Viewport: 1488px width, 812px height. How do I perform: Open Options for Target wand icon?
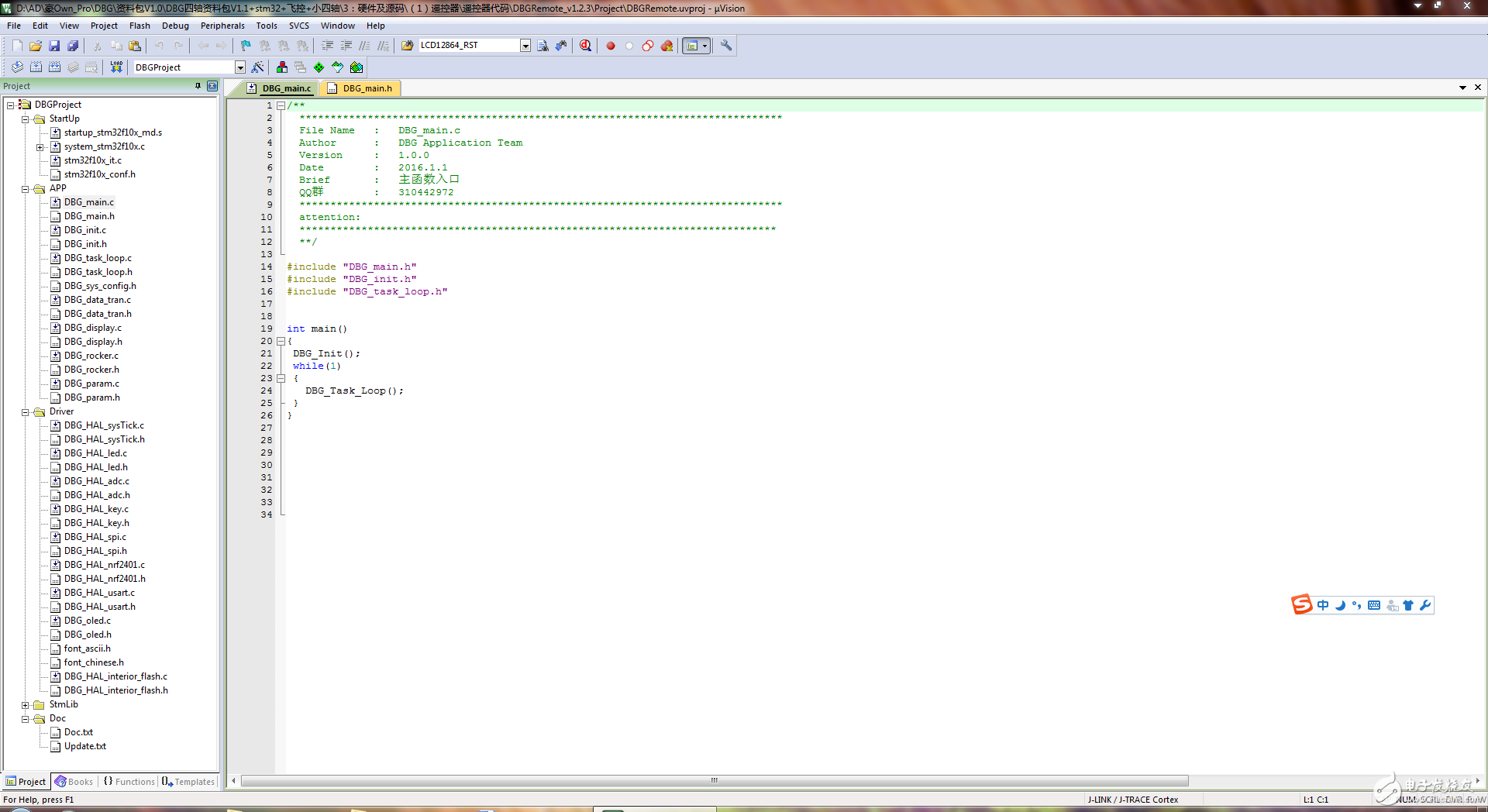point(258,67)
